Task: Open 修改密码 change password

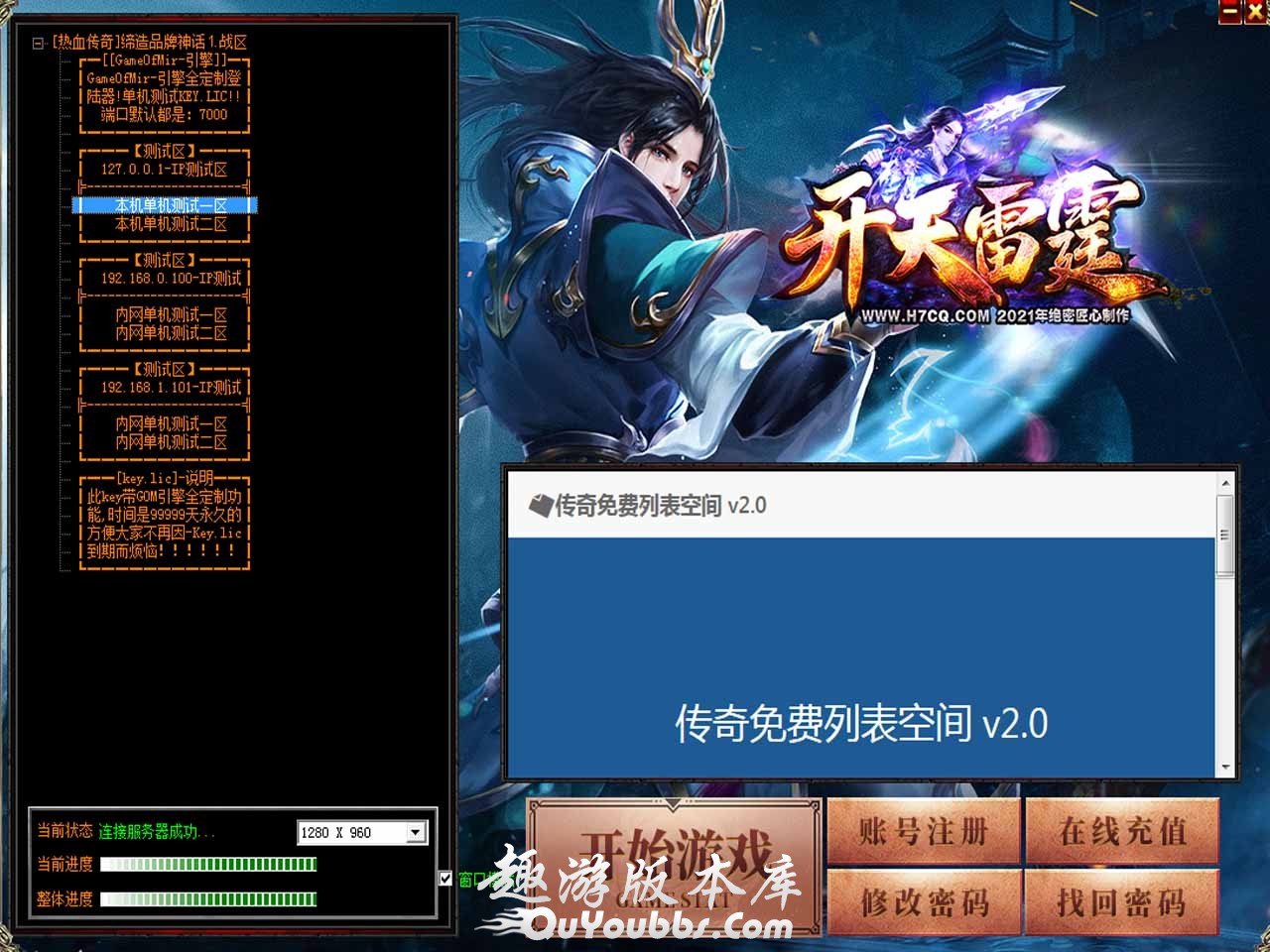Action: pyautogui.click(x=923, y=902)
